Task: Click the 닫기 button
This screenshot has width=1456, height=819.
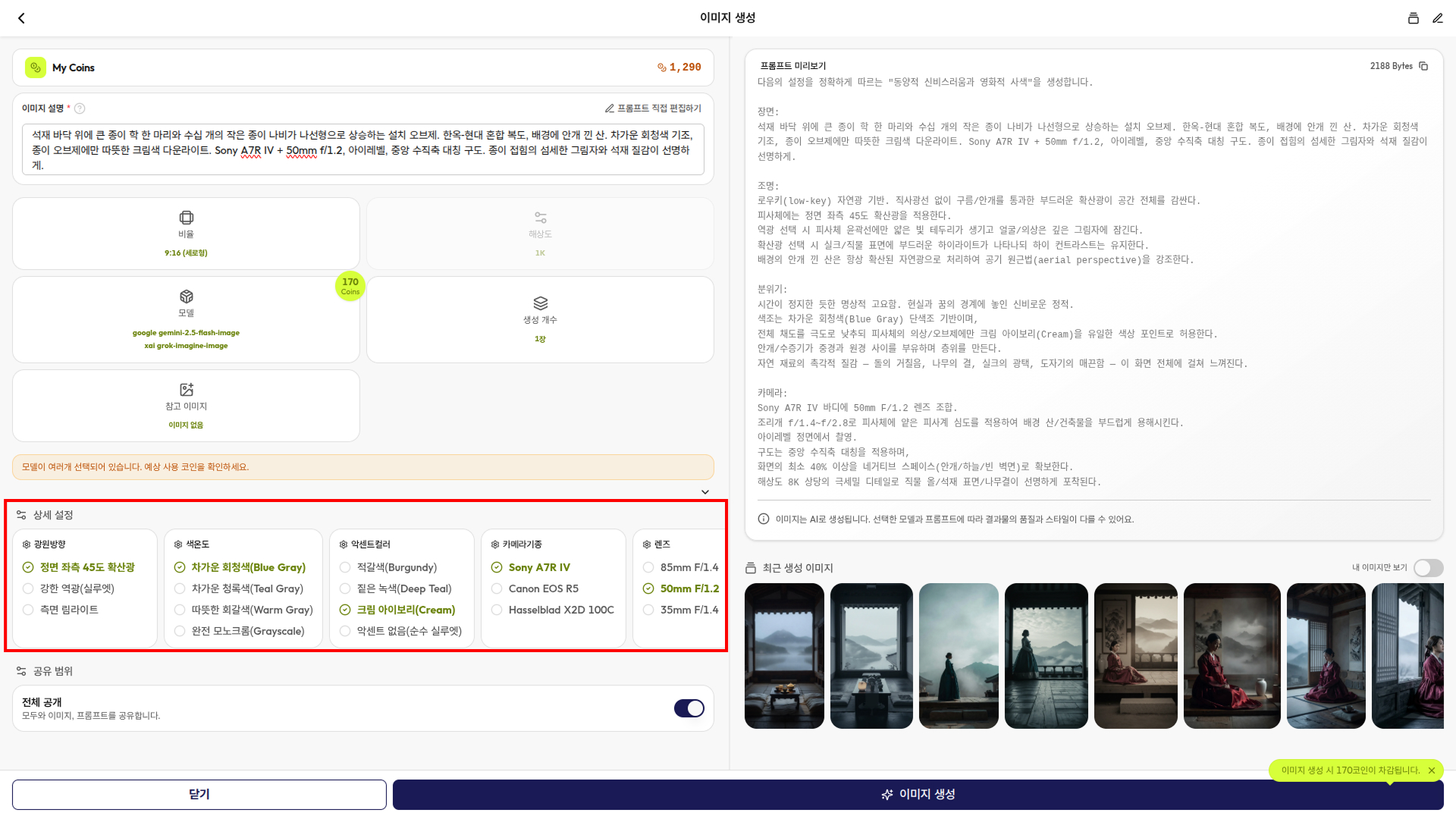Action: [x=199, y=794]
